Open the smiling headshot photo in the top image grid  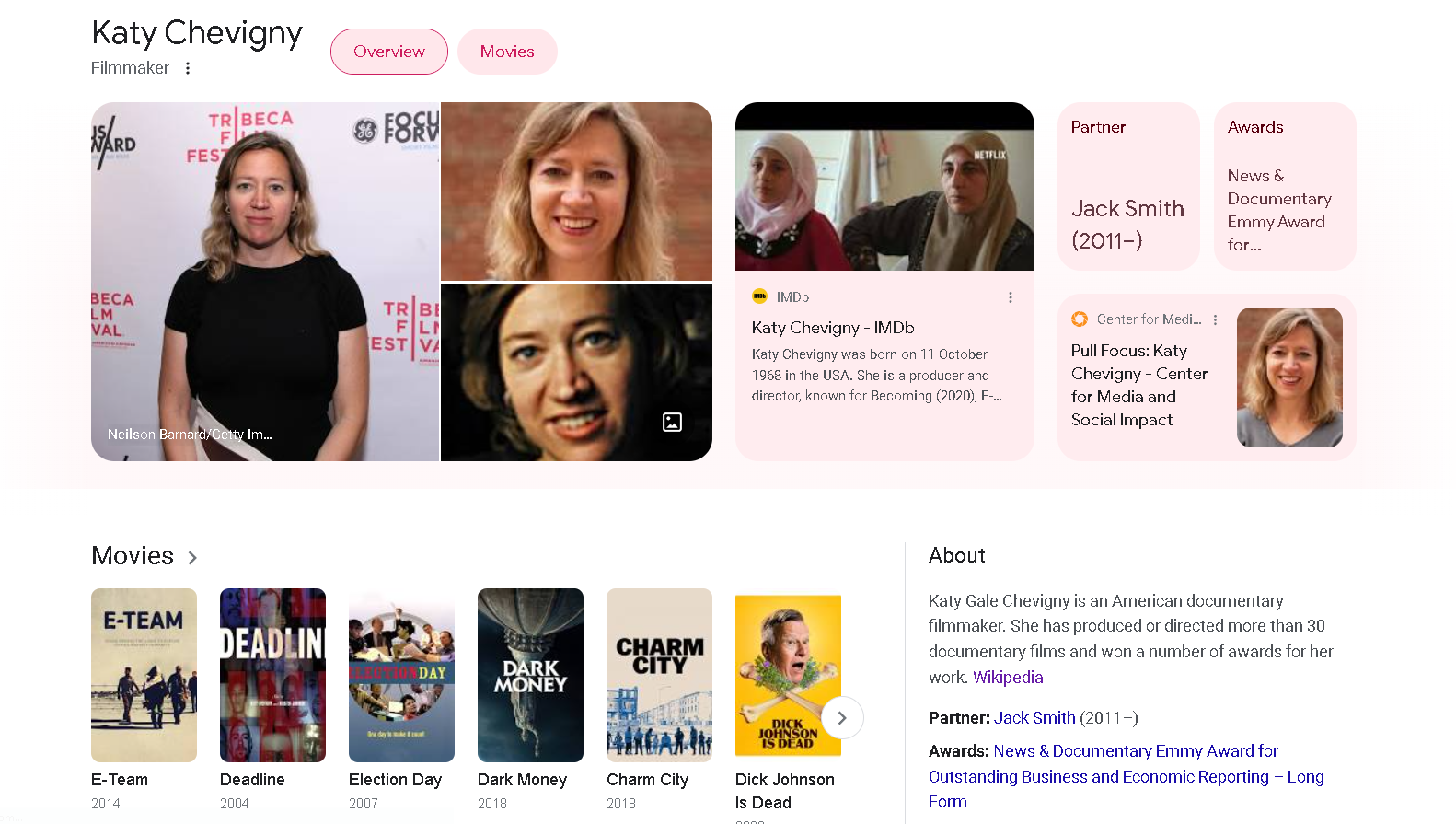[576, 191]
